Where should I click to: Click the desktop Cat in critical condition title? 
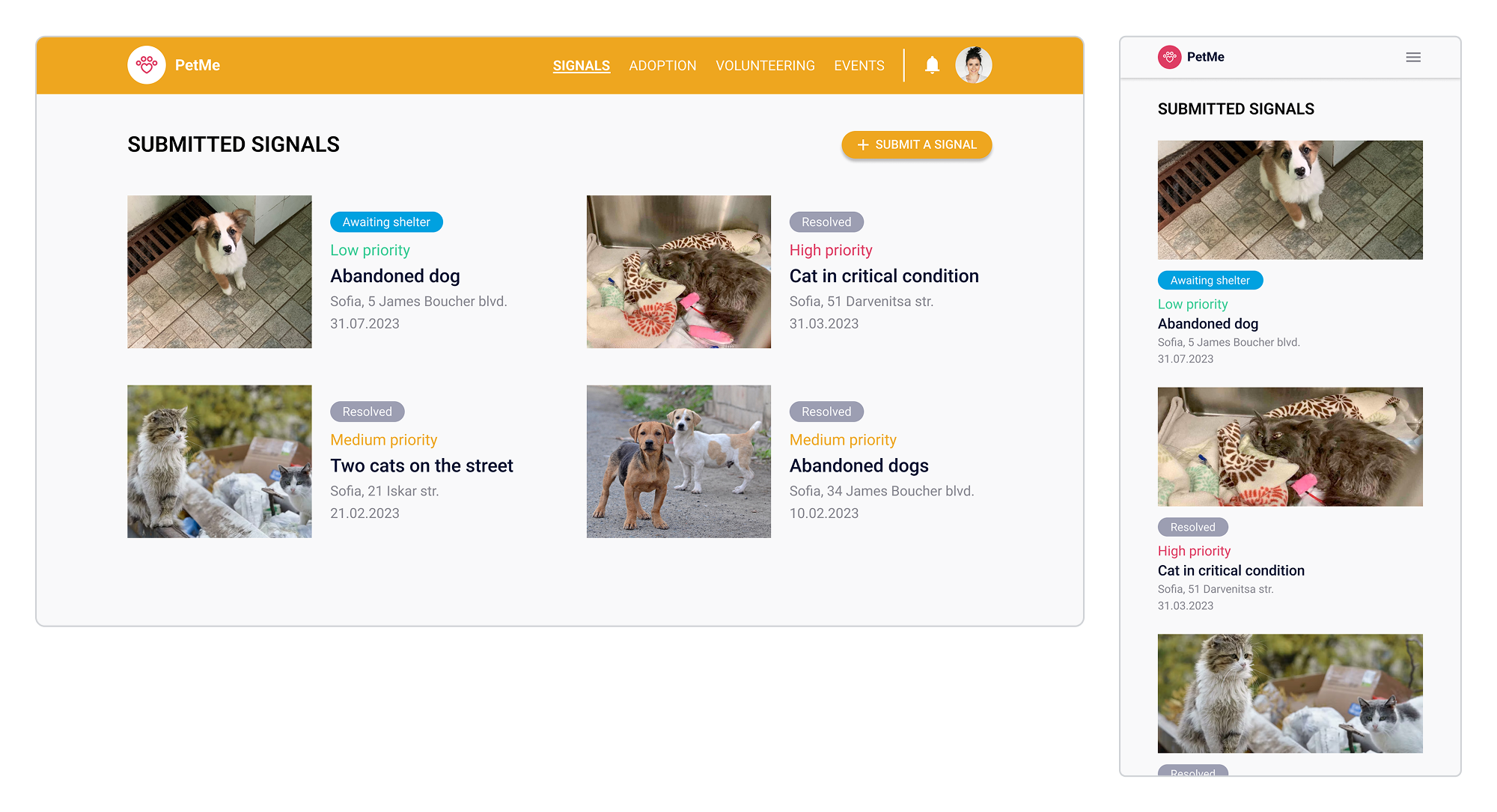883,276
